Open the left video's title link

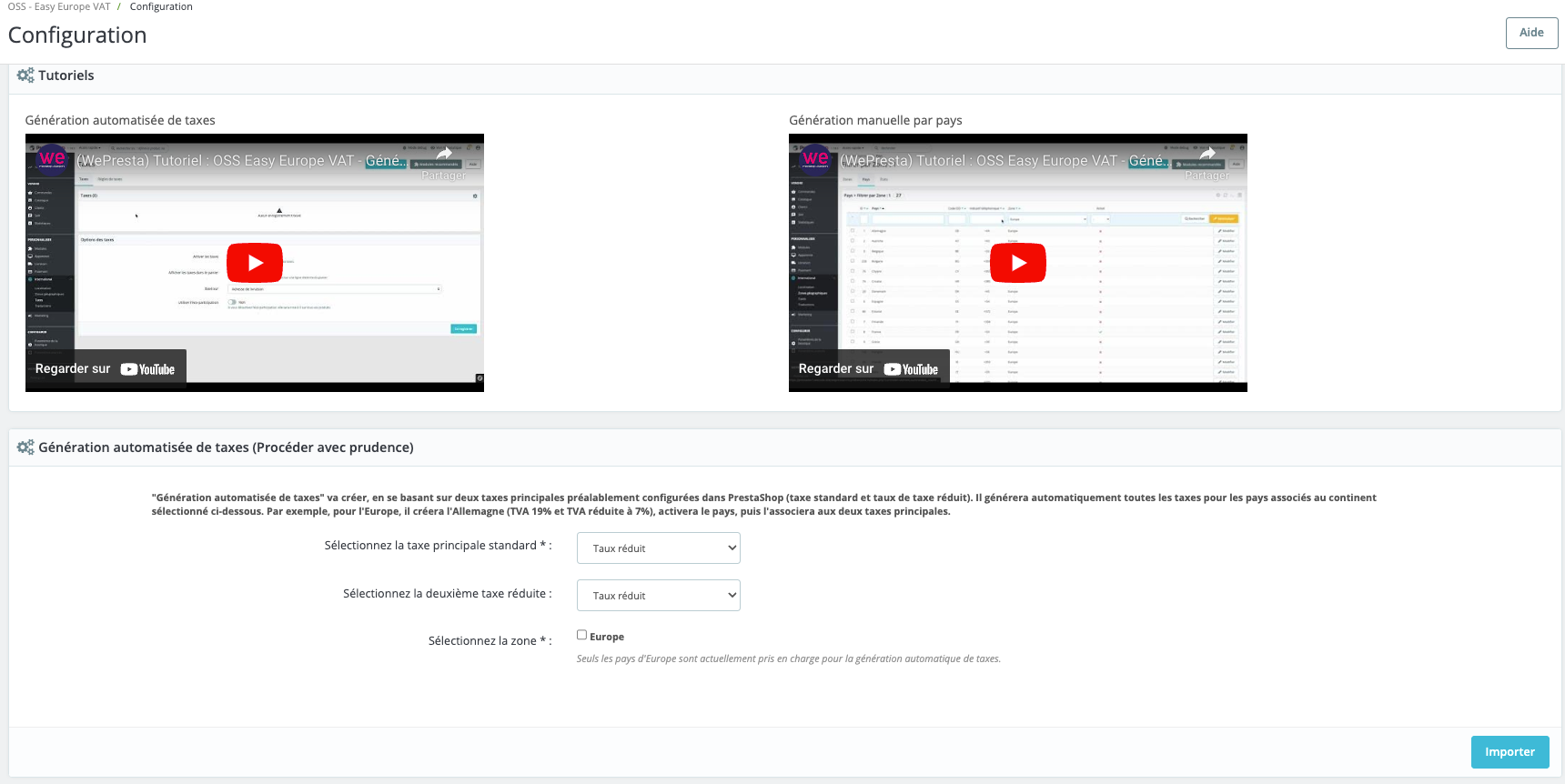click(241, 161)
